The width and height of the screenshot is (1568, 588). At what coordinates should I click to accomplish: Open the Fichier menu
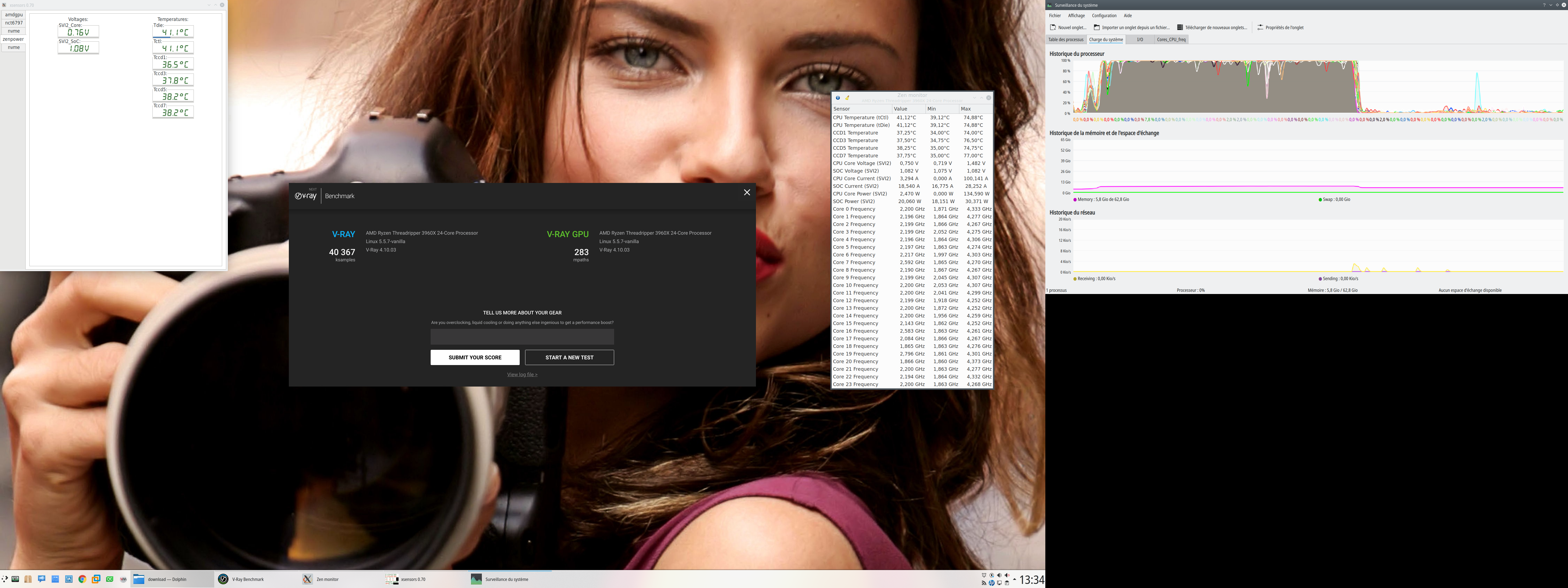coord(1055,16)
